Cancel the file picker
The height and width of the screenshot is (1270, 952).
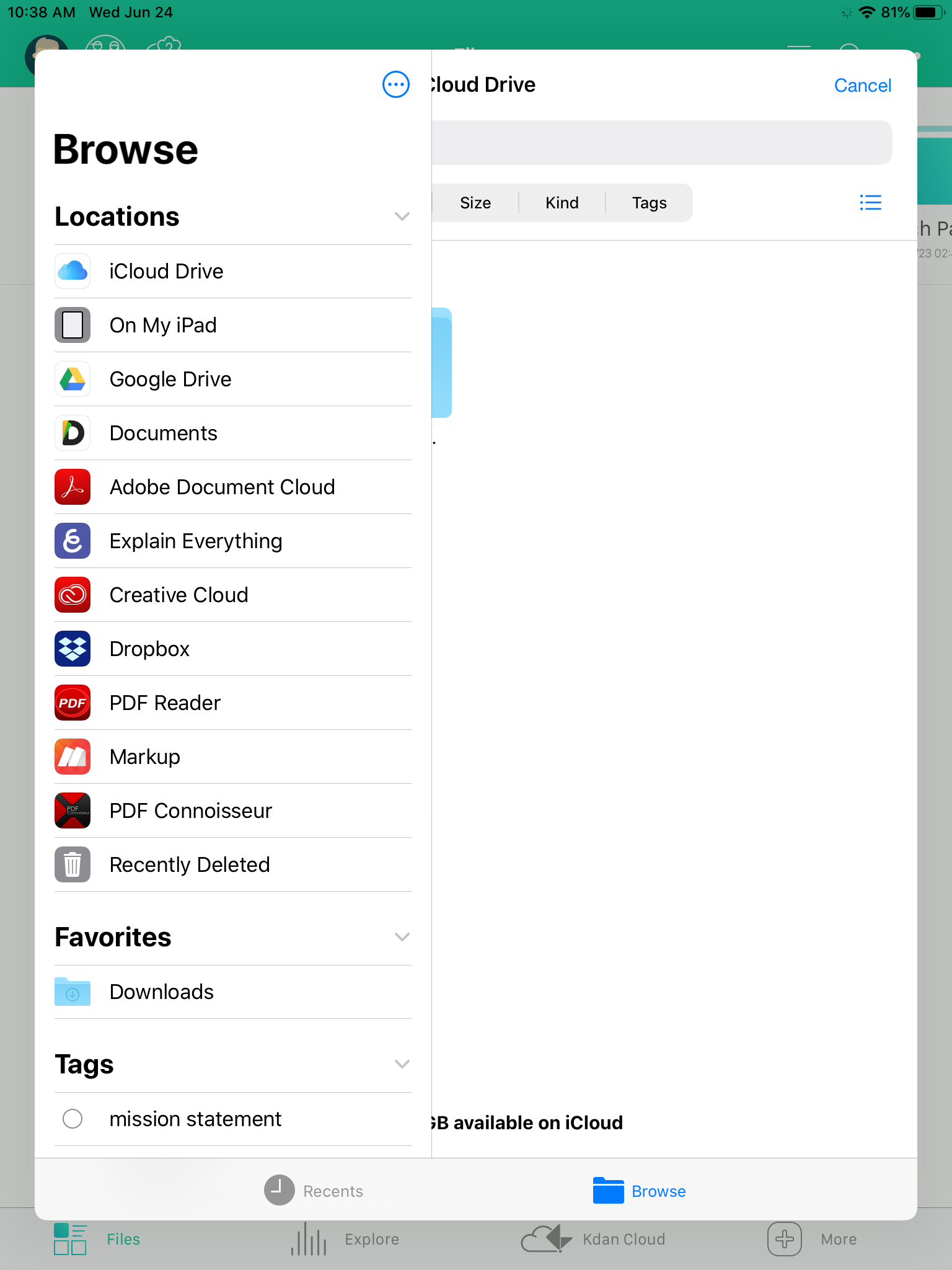click(863, 85)
